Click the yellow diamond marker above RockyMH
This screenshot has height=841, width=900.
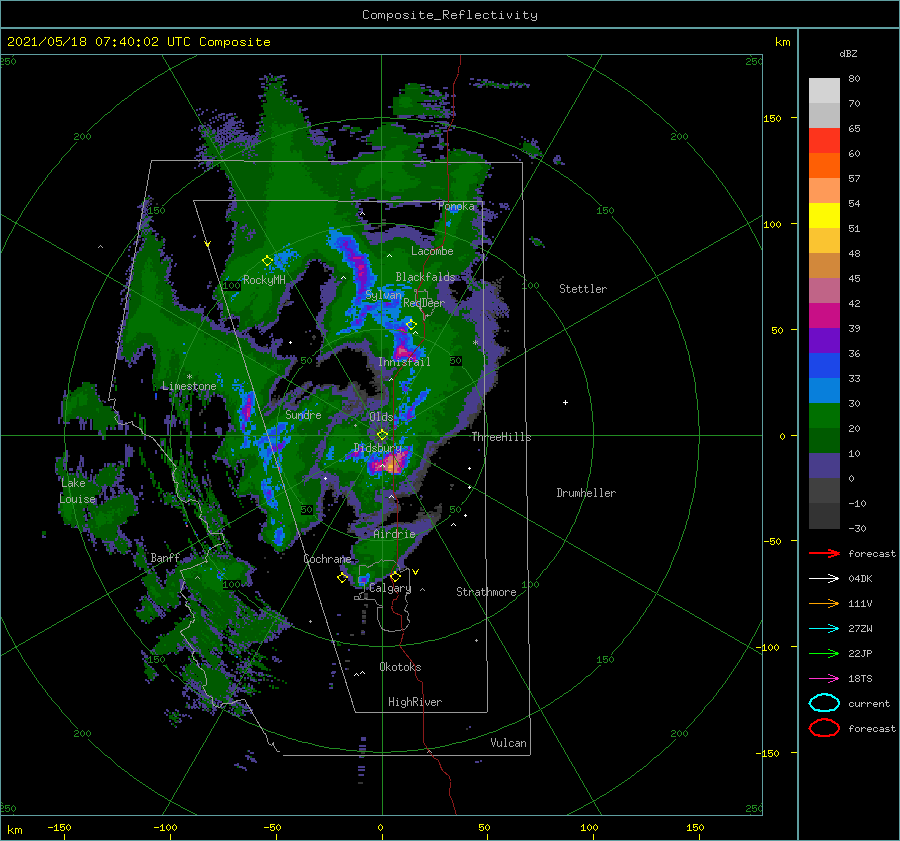point(267,261)
